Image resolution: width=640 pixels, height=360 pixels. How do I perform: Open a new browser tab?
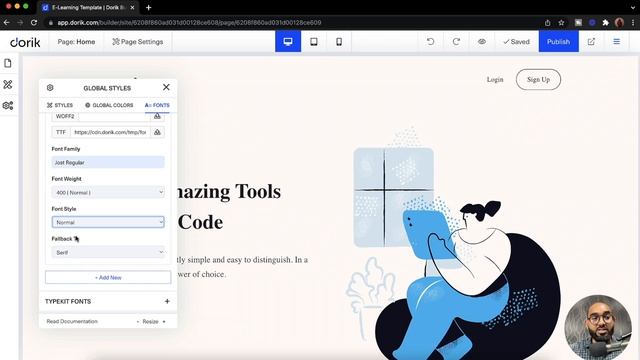point(149,7)
